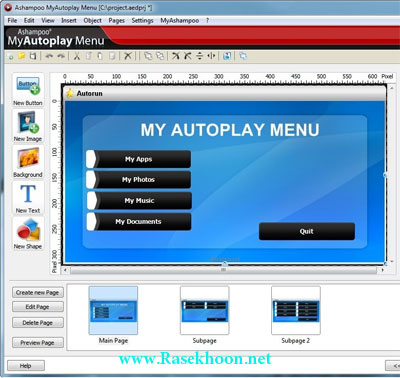Image resolution: width=400 pixels, height=378 pixels.
Task: Open the Pages menu
Action: point(117,21)
